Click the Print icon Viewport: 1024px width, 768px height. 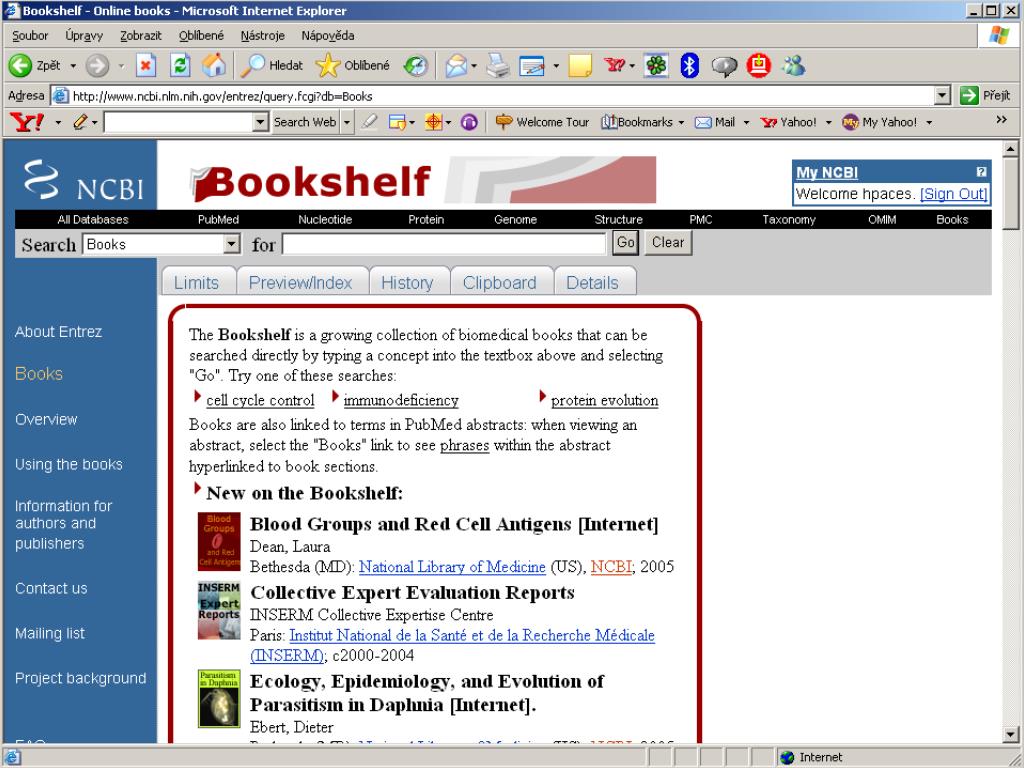[498, 65]
